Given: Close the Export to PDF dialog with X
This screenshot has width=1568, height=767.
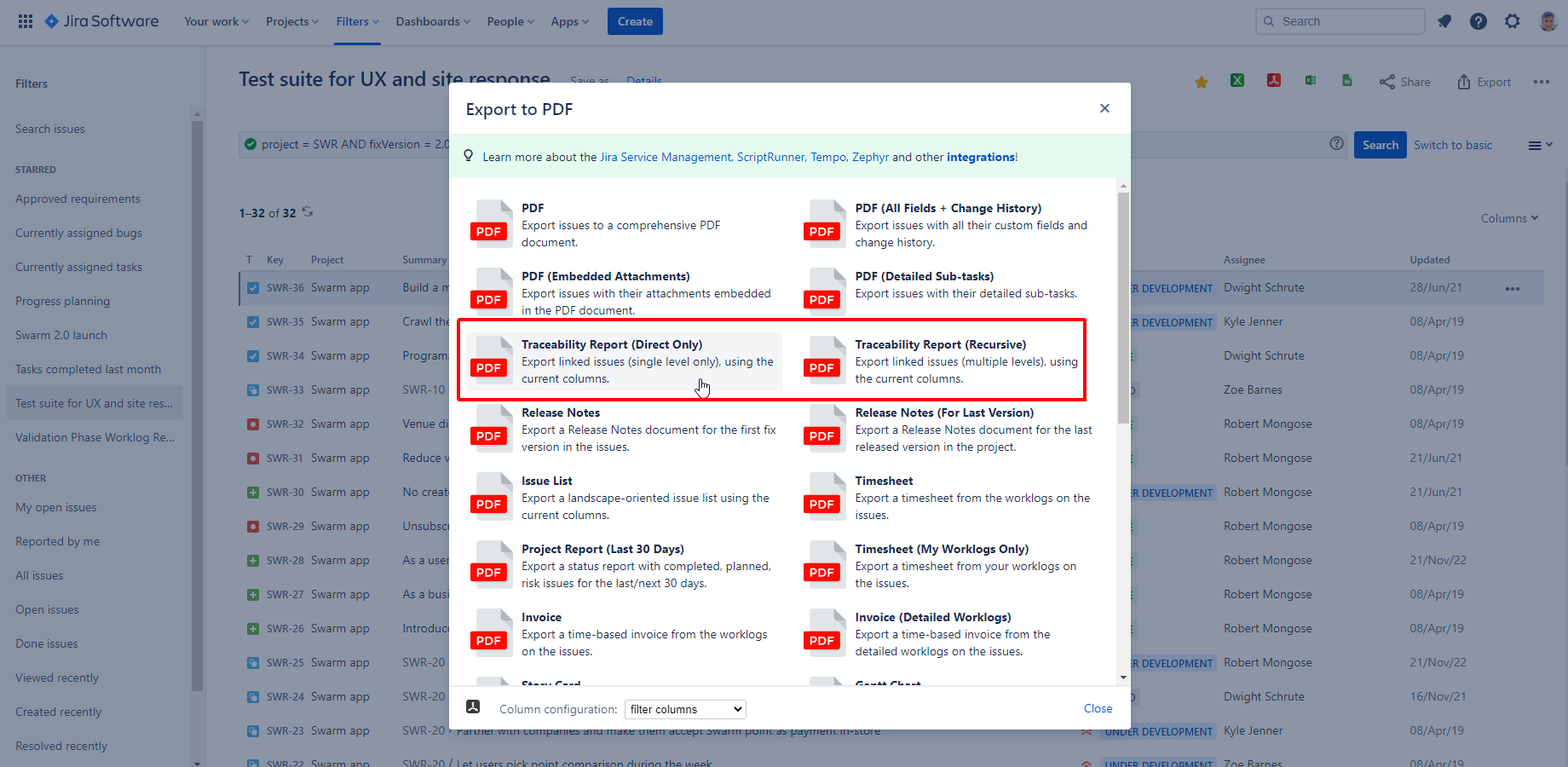Looking at the screenshot, I should coord(1104,108).
